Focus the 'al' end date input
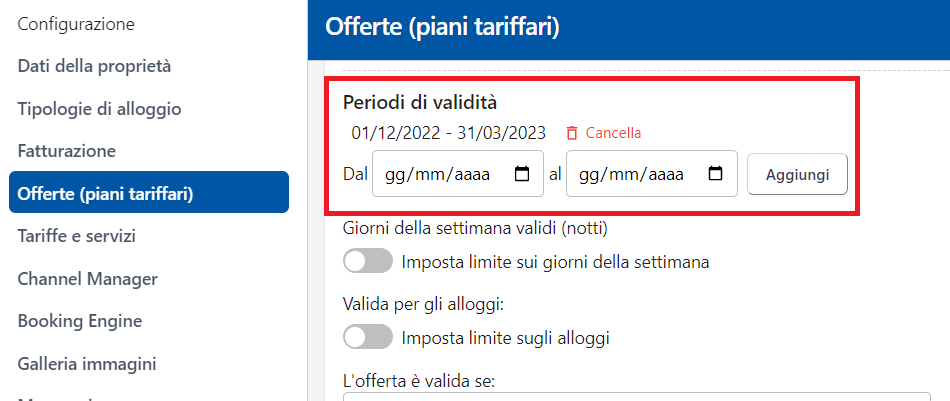This screenshot has height=401, width=950. (634, 174)
